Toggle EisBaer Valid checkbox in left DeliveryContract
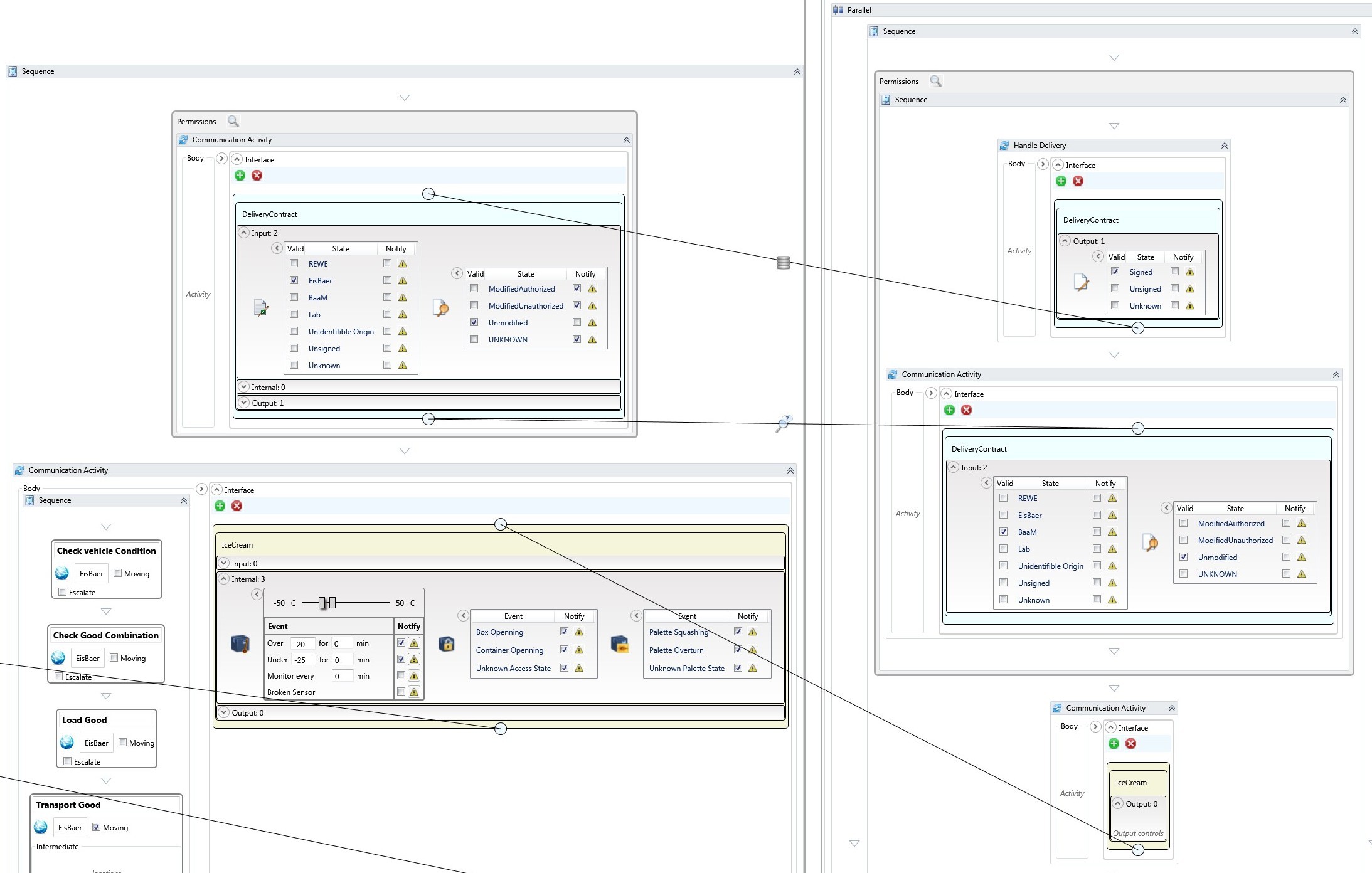The height and width of the screenshot is (873, 1372). coord(294,280)
